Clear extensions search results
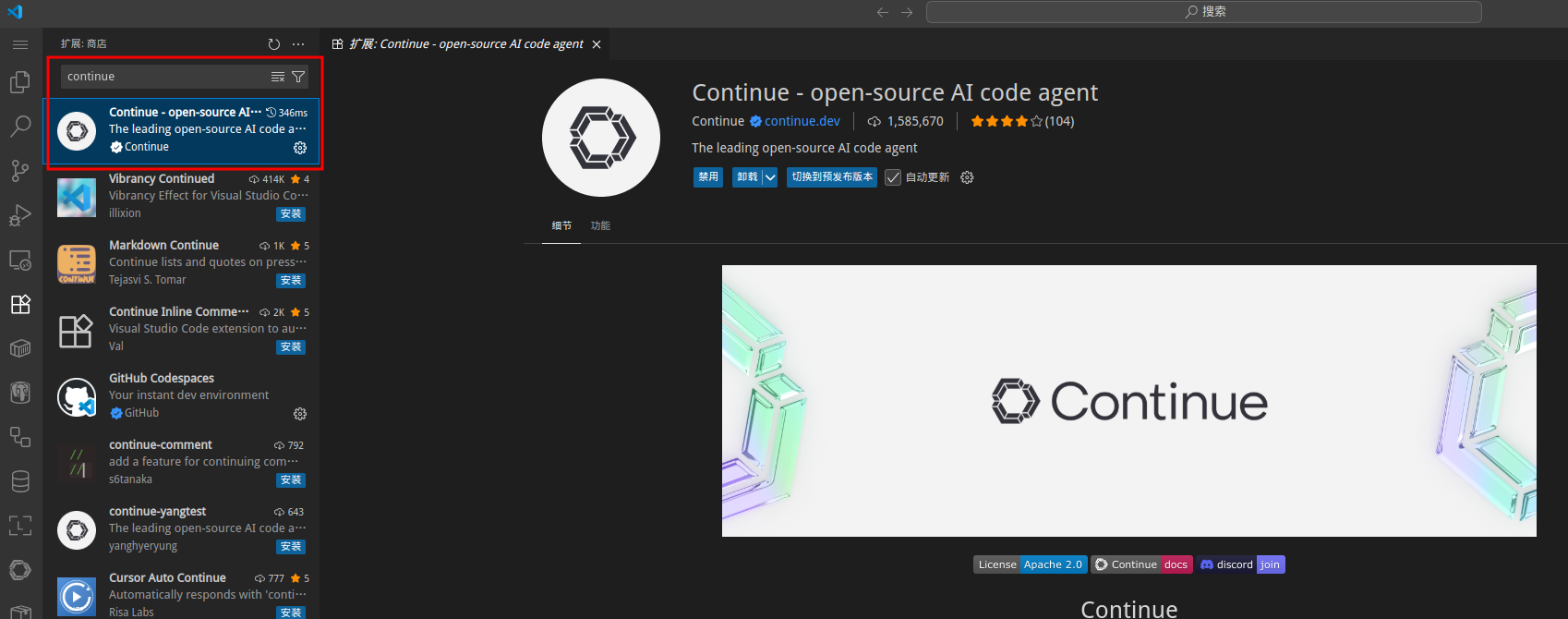Screen dimensions: 1568x619 point(278,77)
